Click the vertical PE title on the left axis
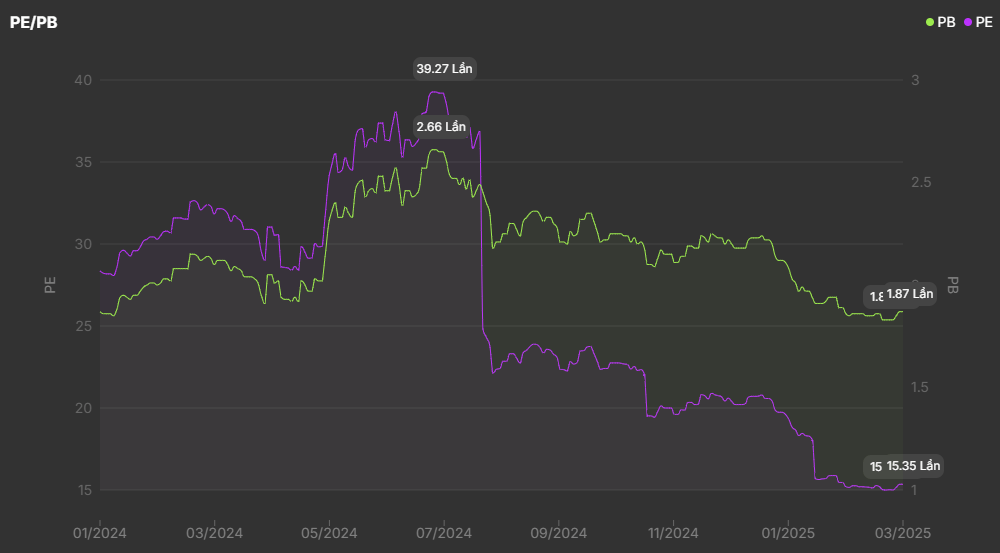 (50, 285)
